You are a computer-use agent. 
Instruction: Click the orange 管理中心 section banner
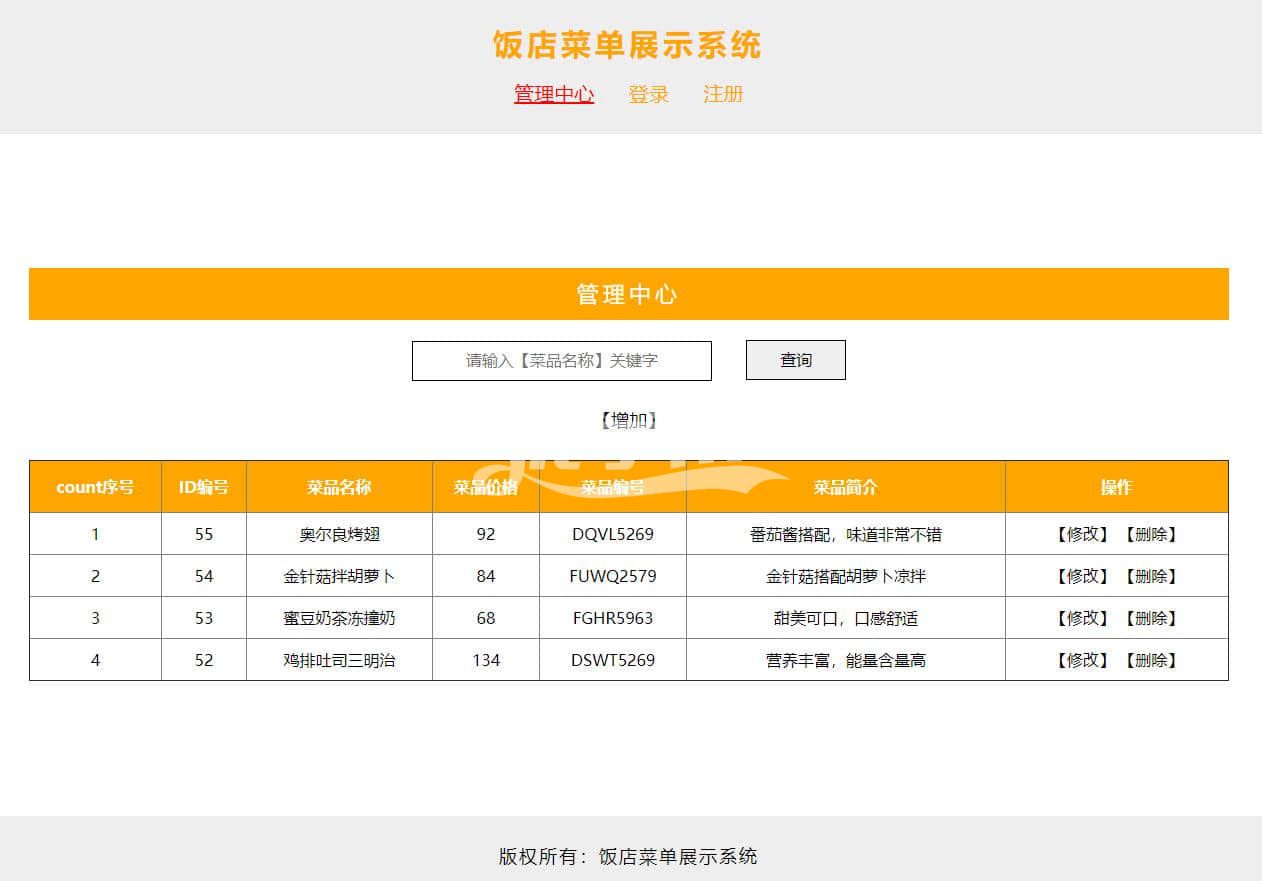[x=628, y=294]
